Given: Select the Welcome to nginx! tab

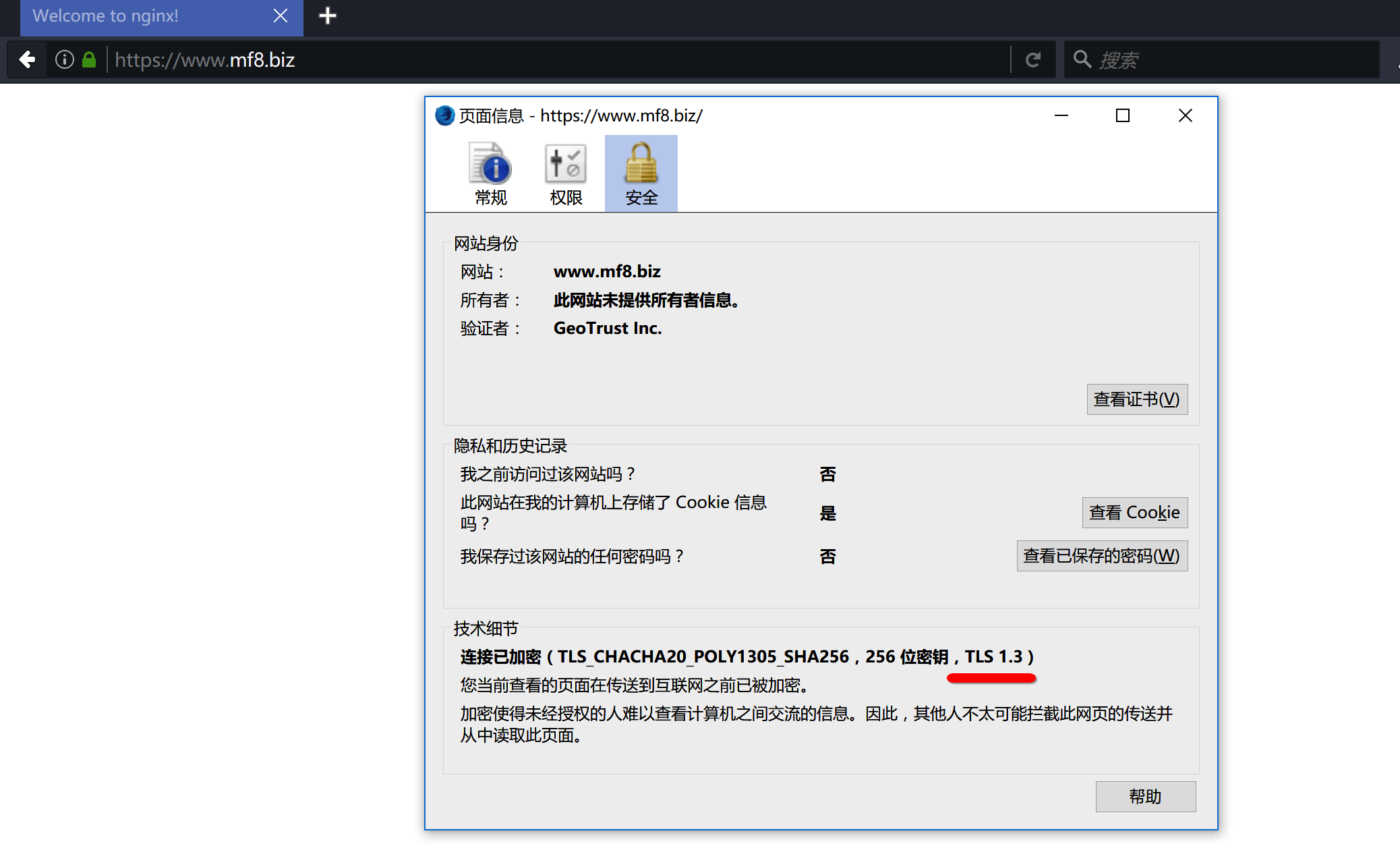Looking at the screenshot, I should click(x=135, y=16).
